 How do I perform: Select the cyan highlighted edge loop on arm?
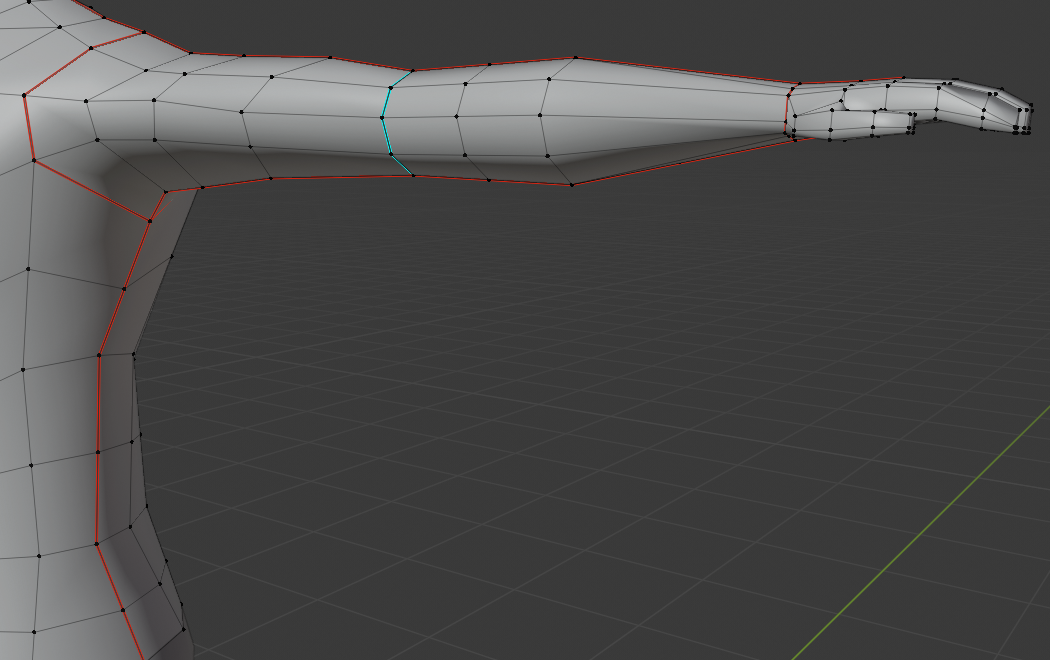coord(383,119)
